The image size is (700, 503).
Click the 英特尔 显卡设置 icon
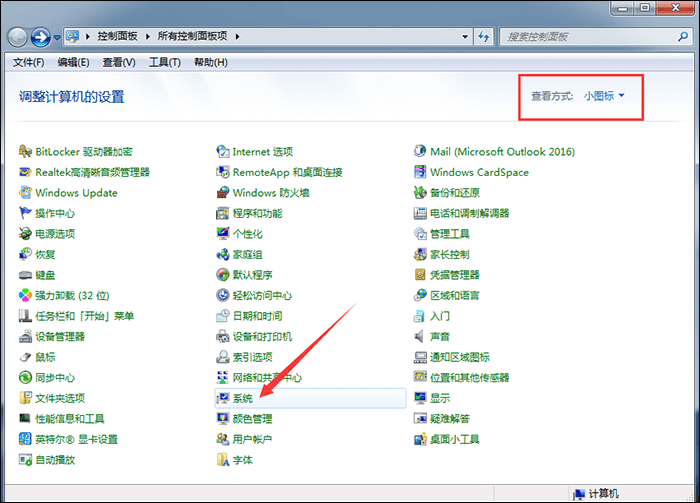[25, 439]
